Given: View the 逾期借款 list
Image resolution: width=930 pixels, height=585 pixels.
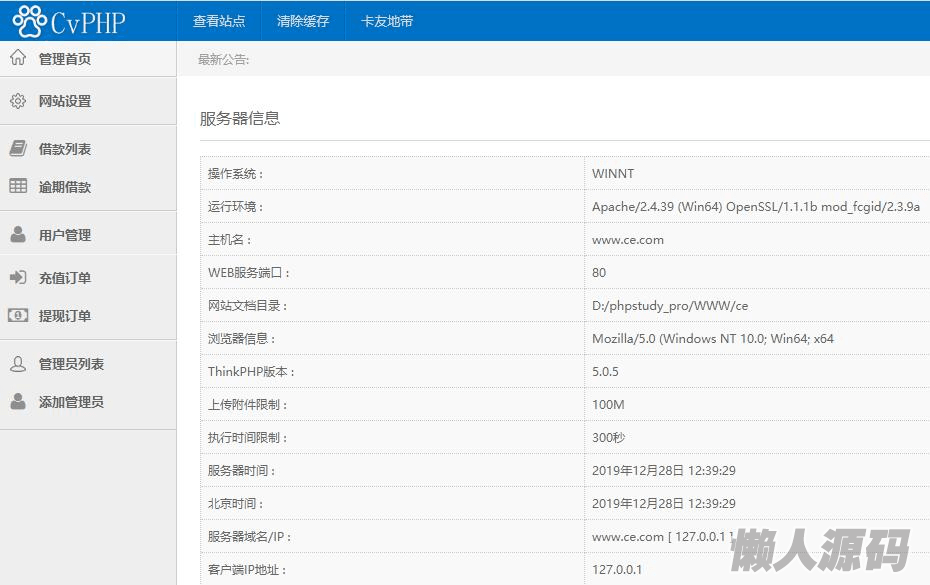Looking at the screenshot, I should (65, 187).
